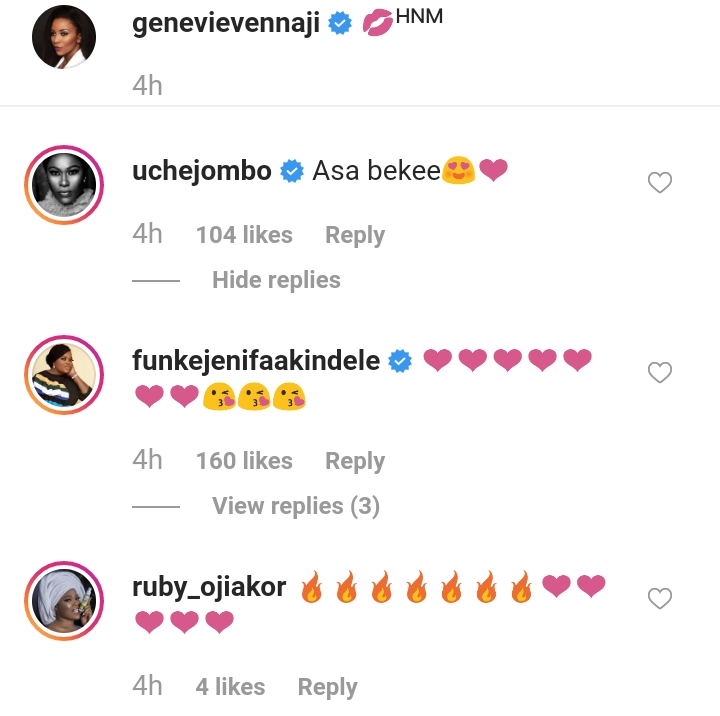The image size is (720, 716).
Task: Hide replies under uchejombo's comment
Action: [276, 280]
